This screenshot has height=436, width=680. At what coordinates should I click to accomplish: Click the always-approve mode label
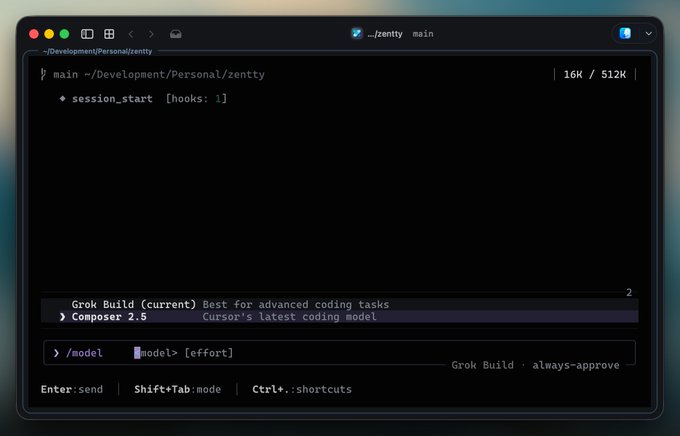click(x=576, y=365)
